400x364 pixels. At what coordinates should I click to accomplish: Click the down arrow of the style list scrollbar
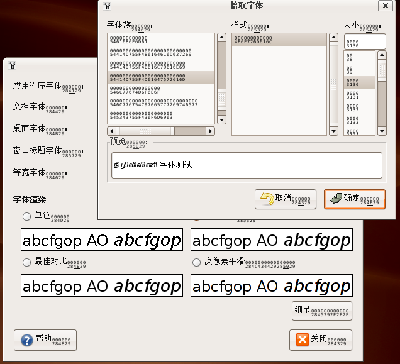[x=334, y=131]
